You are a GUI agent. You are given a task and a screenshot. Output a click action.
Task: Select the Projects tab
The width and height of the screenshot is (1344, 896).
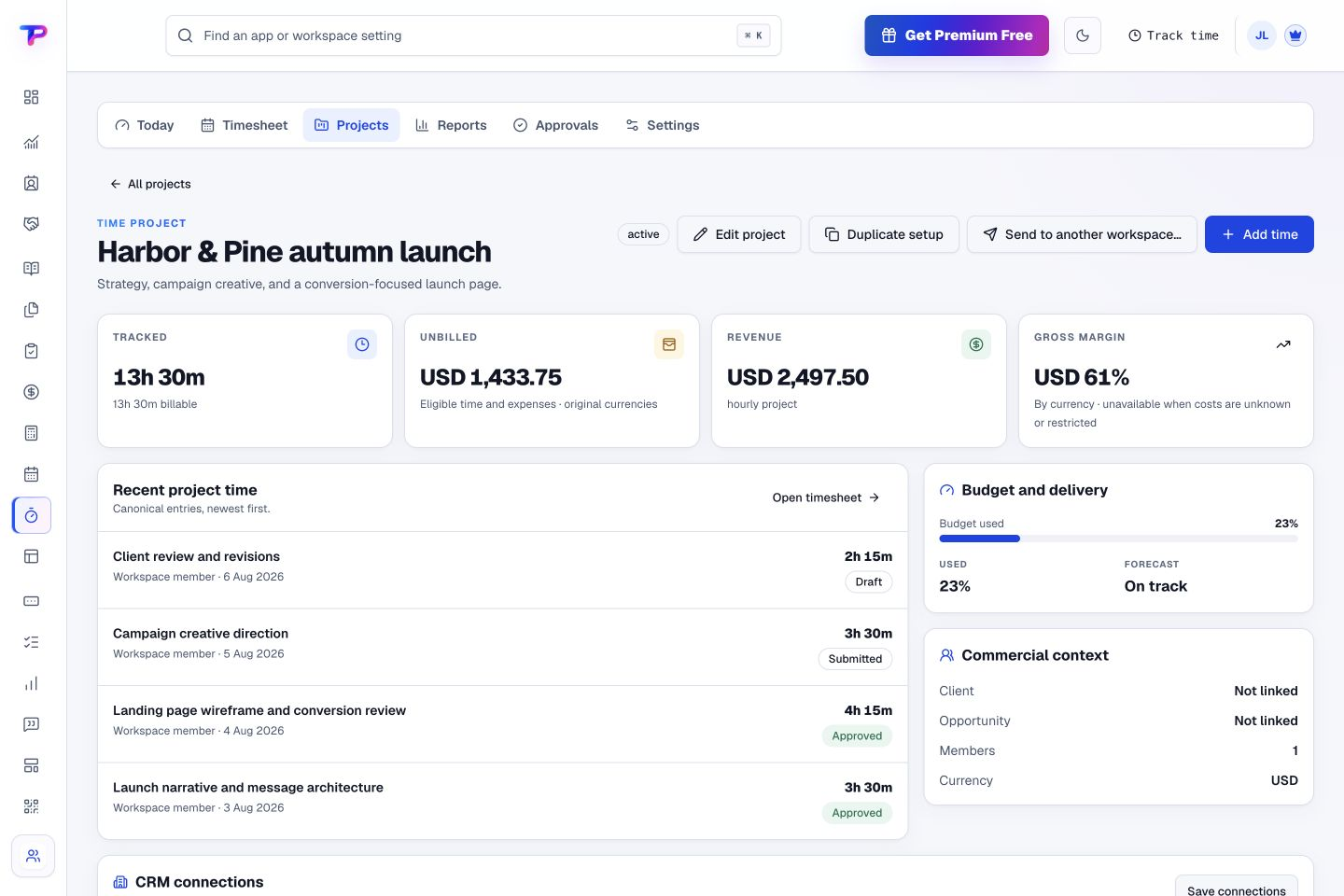pos(352,125)
